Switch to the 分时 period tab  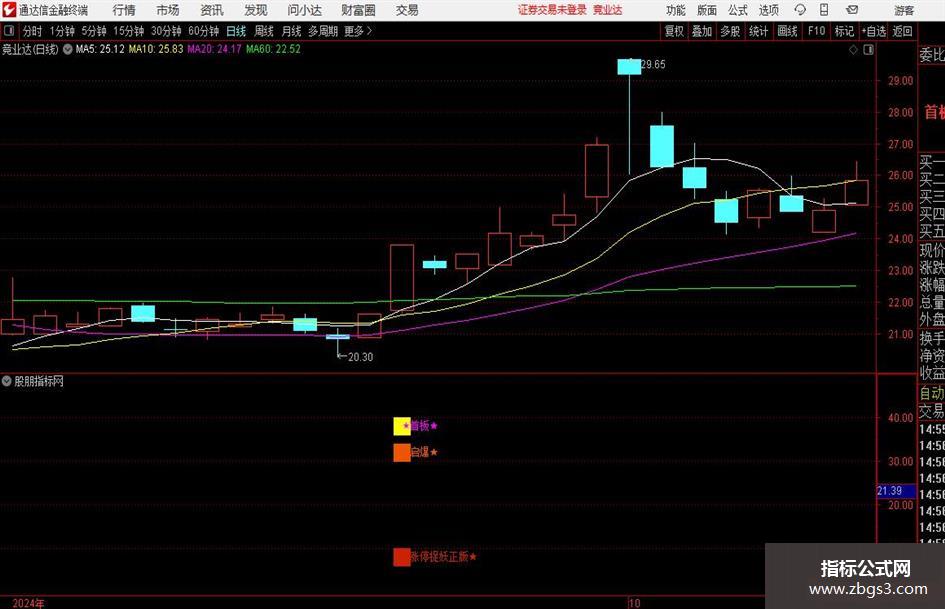coord(33,31)
